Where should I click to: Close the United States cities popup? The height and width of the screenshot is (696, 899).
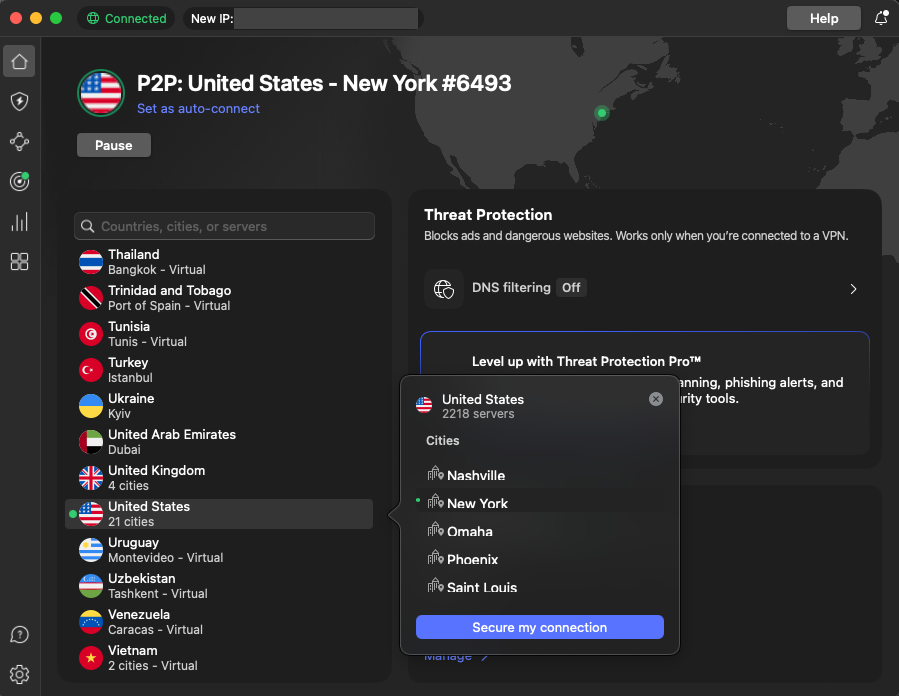(x=656, y=399)
